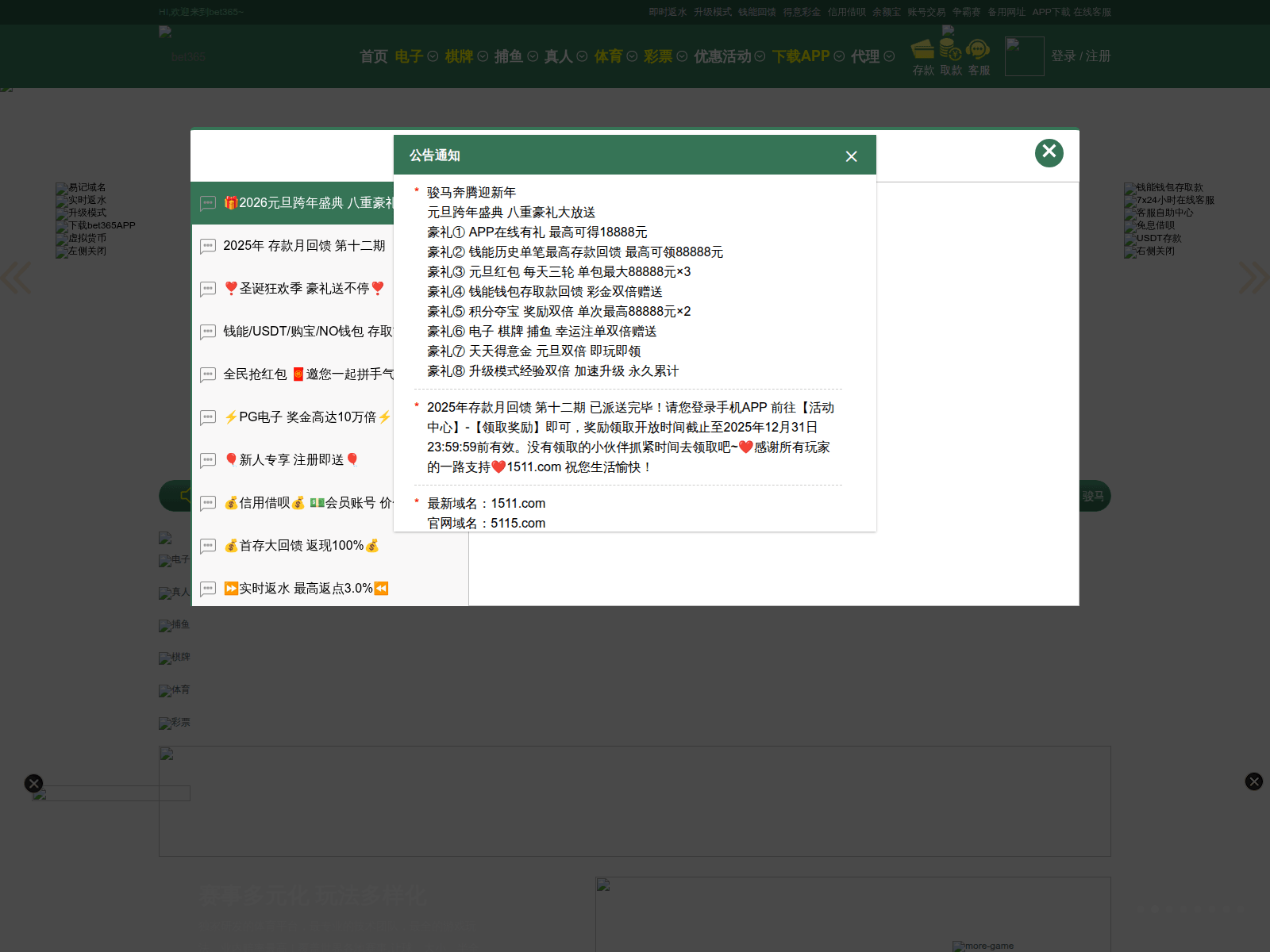Click 客服自助中心 right floating icon
Screen dimensions: 1270x952
pos(1159,213)
